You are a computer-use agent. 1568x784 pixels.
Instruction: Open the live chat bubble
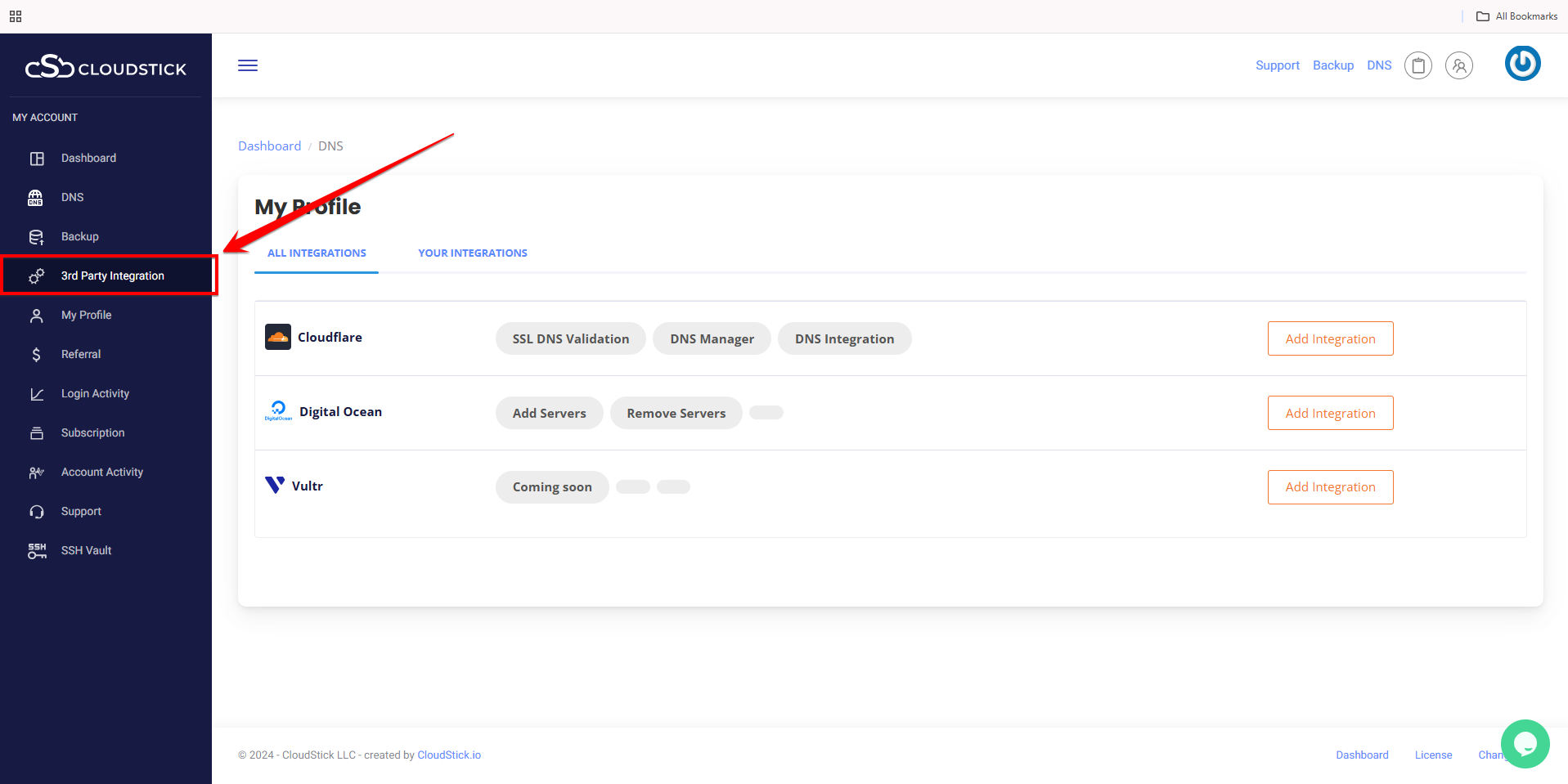[x=1525, y=743]
